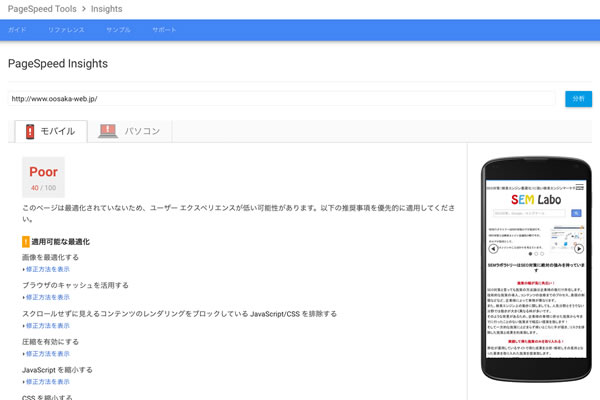Click the JavaScript を縮小する heading text
Screen dimensions: 600x400
[57, 370]
